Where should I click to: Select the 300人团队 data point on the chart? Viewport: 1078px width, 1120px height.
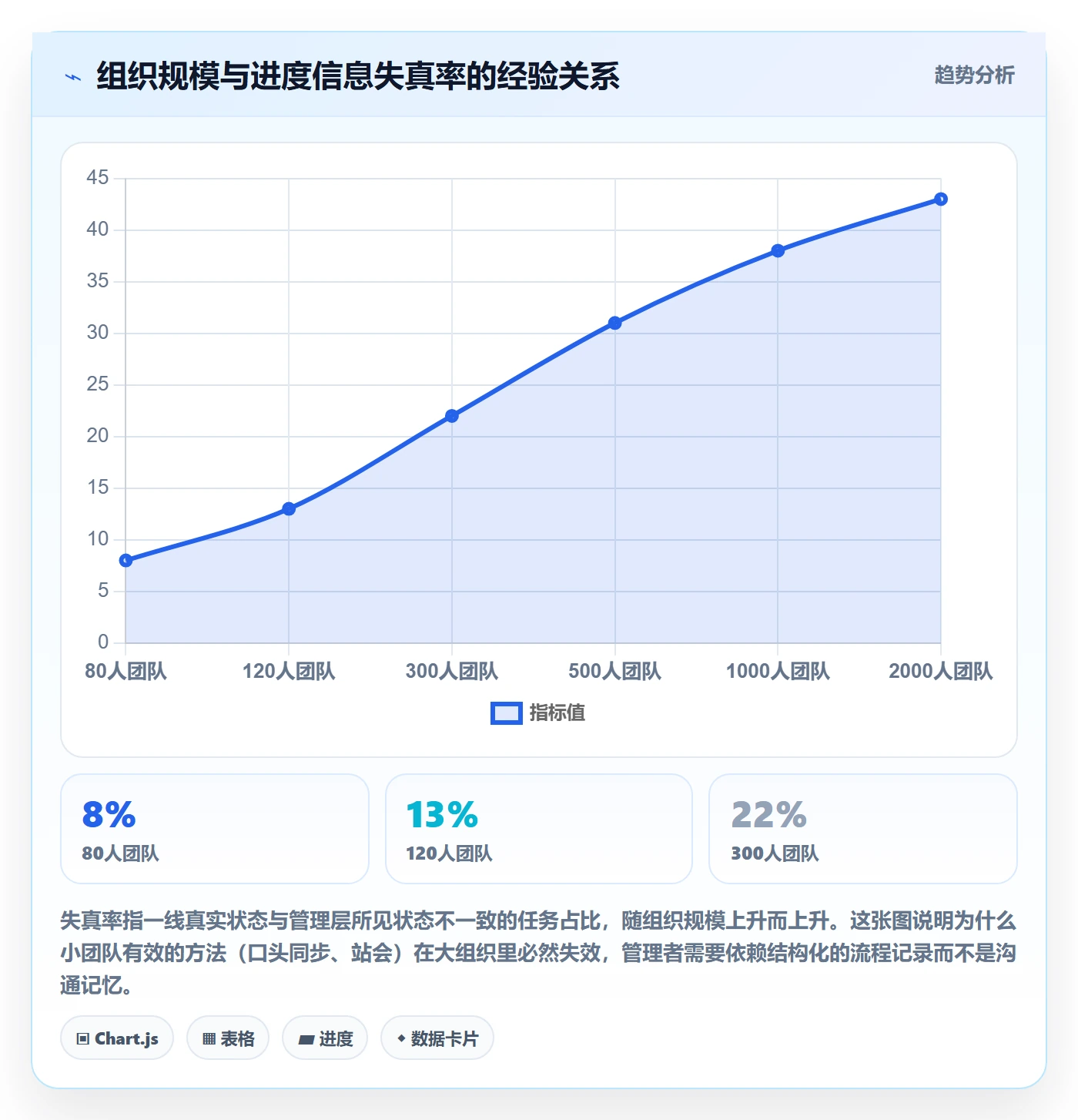[452, 416]
